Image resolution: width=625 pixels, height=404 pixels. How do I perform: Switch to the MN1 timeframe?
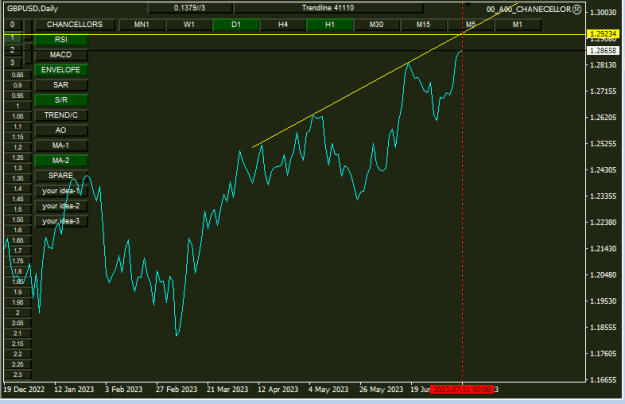[x=142, y=25]
